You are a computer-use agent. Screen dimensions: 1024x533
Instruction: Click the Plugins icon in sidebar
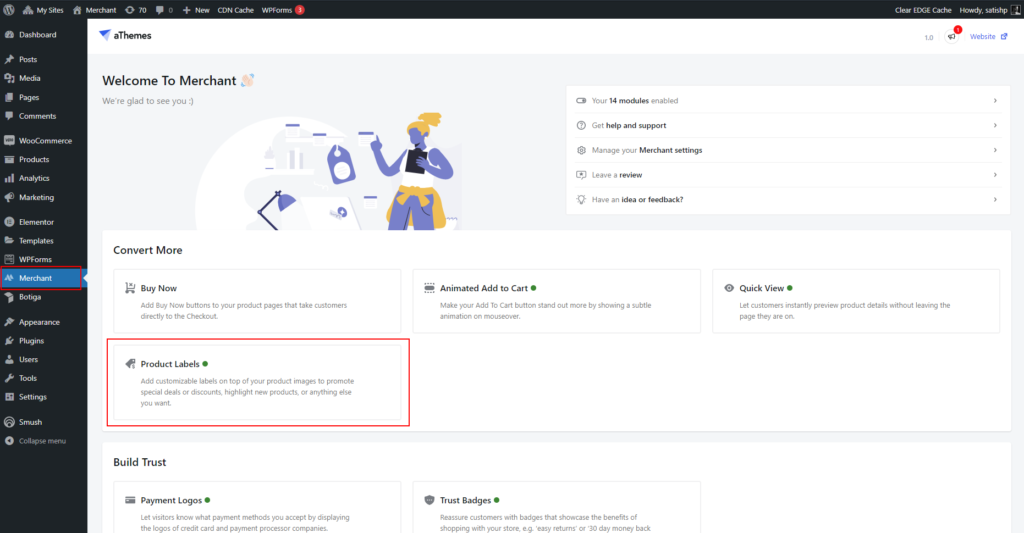(x=9, y=341)
